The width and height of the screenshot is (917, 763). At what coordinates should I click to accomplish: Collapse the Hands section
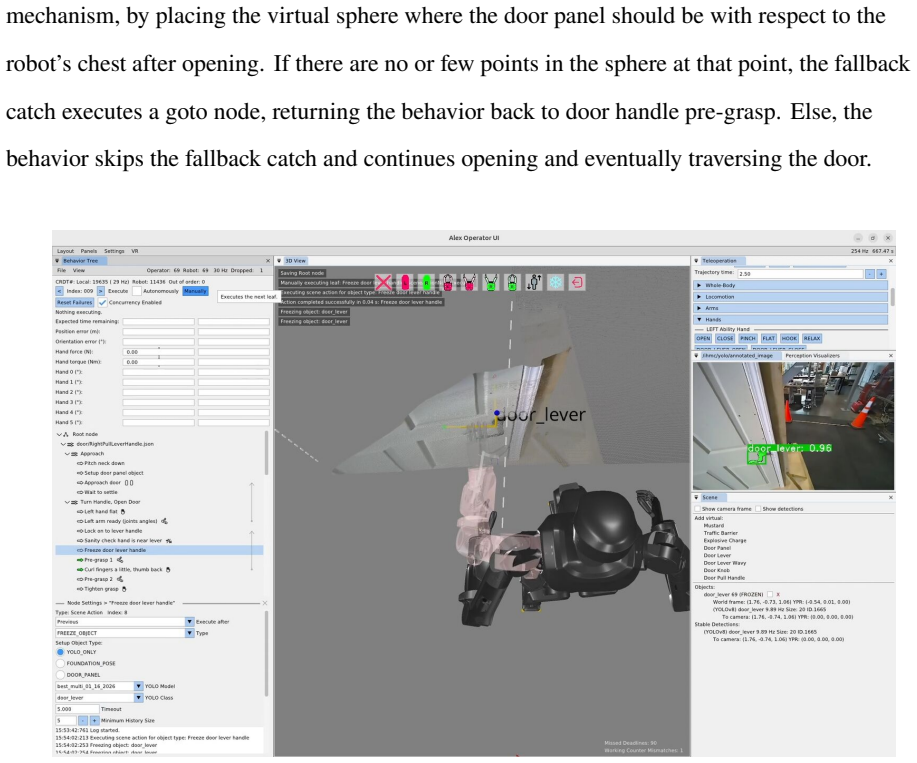pyautogui.click(x=791, y=320)
